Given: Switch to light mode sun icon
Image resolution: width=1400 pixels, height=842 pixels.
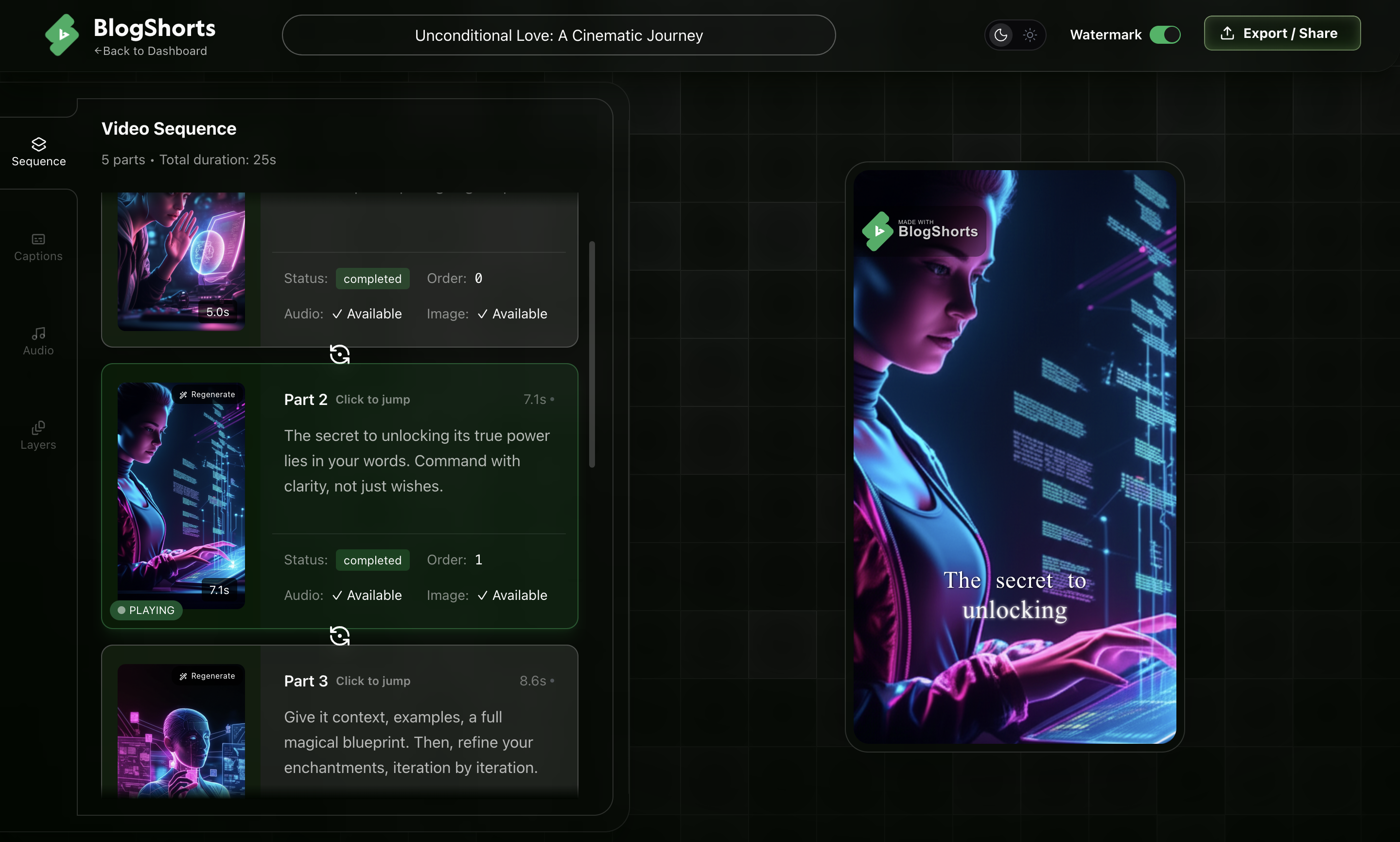Looking at the screenshot, I should pyautogui.click(x=1030, y=35).
